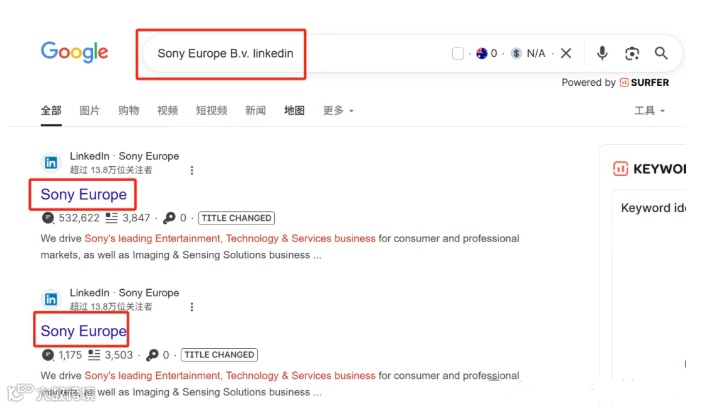Submit search with magnifying glass icon
Image resolution: width=720 pixels, height=408 pixels.
click(661, 53)
